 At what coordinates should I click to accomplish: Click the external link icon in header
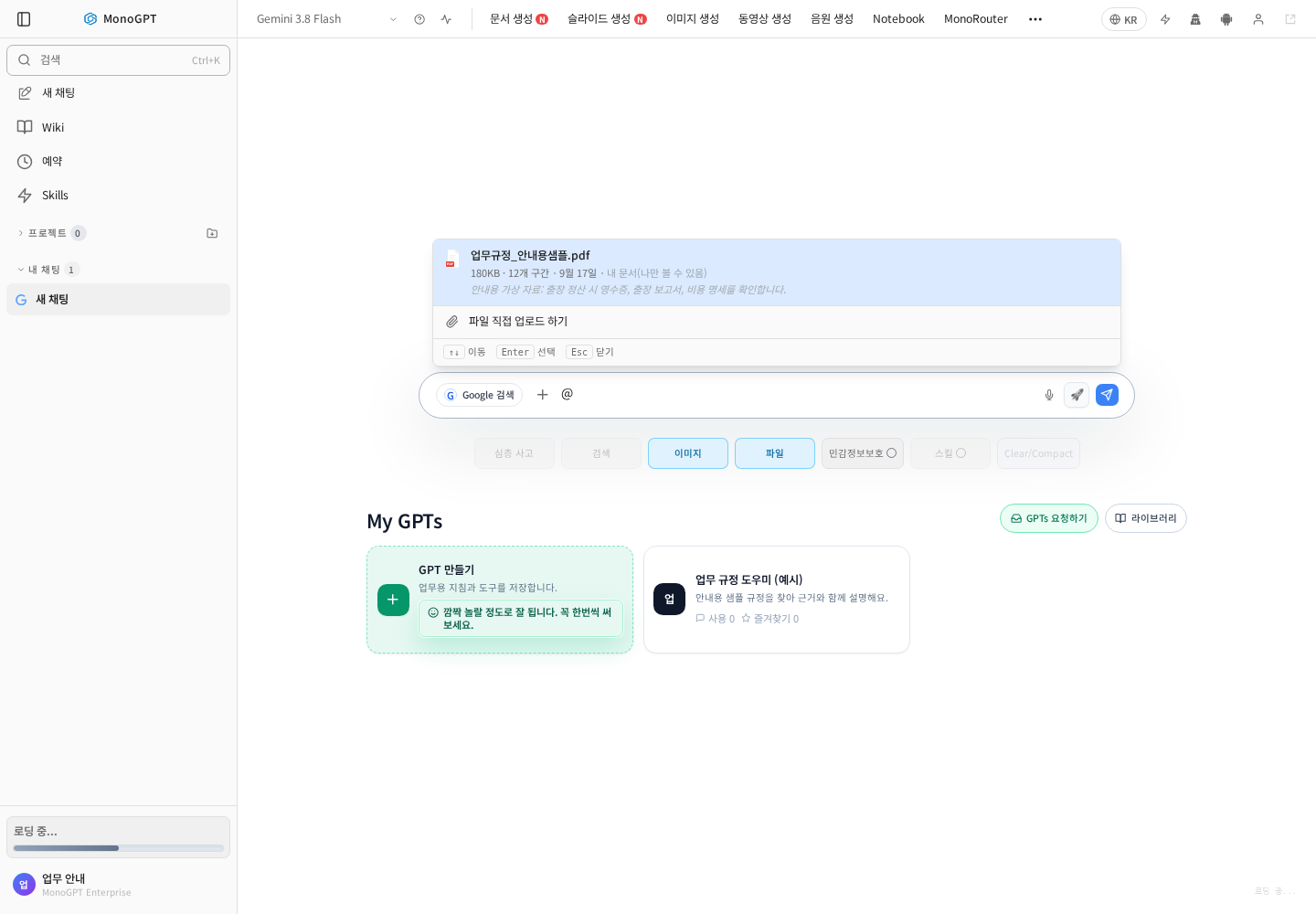[1290, 19]
